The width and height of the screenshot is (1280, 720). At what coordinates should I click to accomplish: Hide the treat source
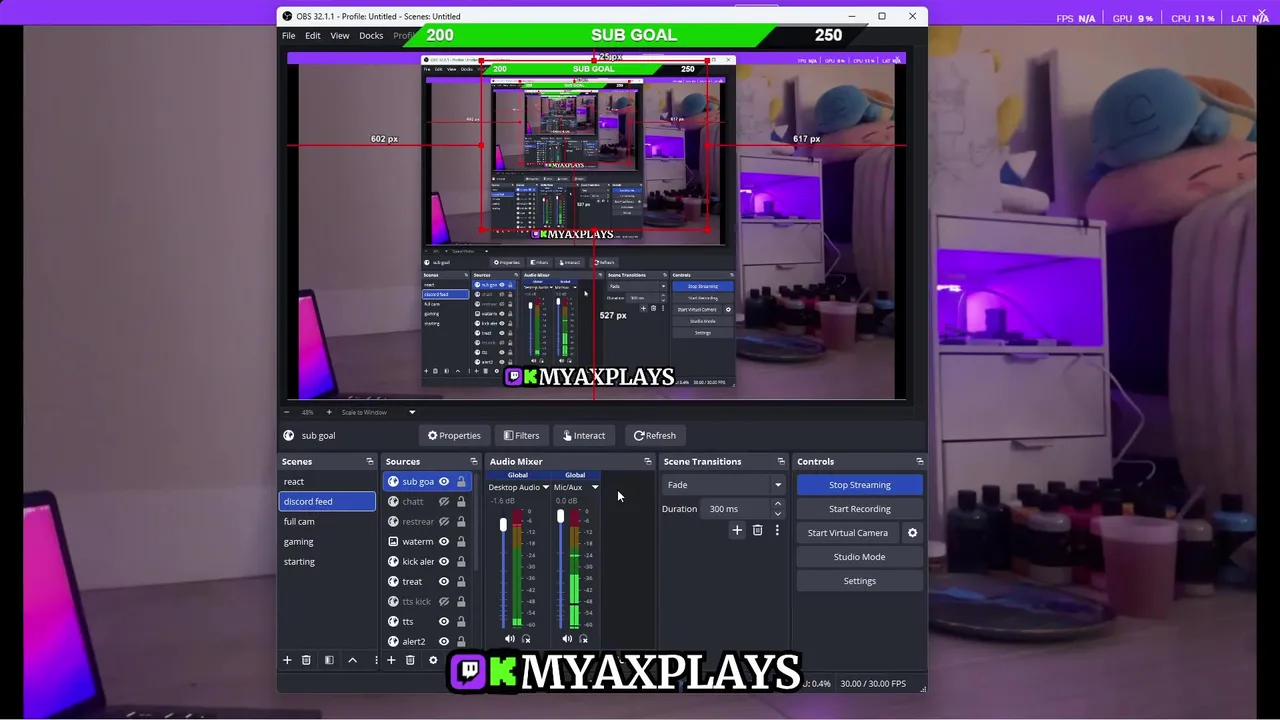[x=444, y=582]
